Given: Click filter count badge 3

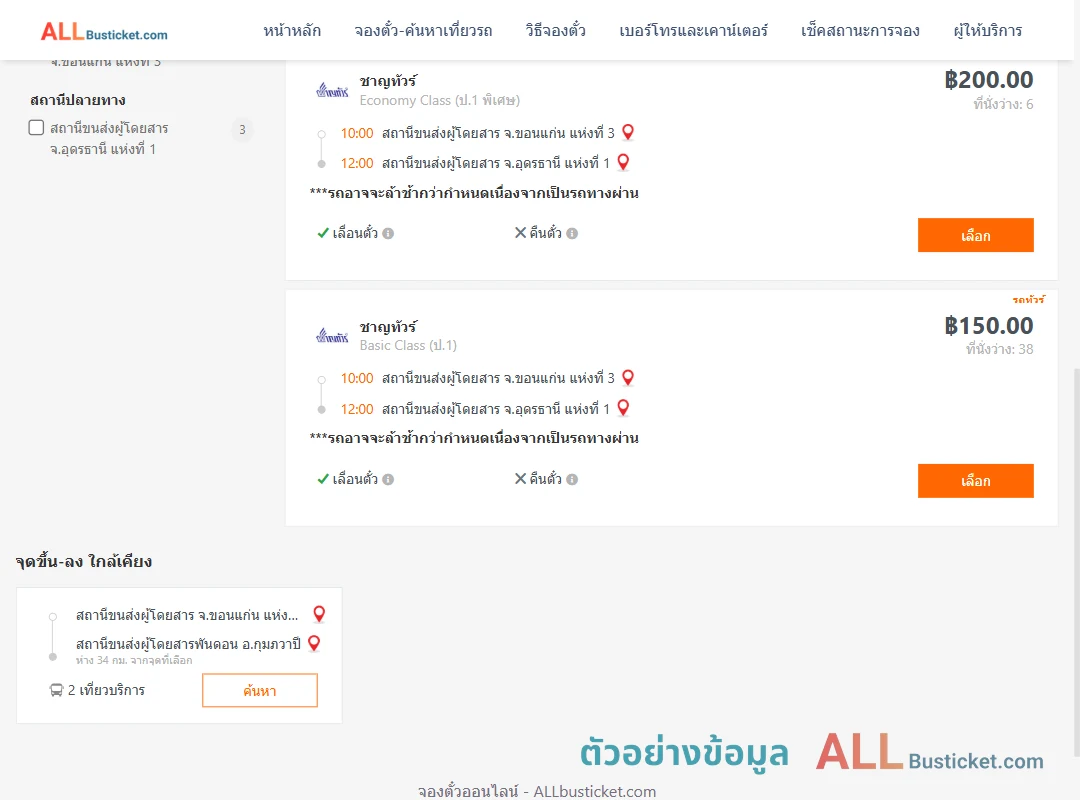Looking at the screenshot, I should (242, 130).
